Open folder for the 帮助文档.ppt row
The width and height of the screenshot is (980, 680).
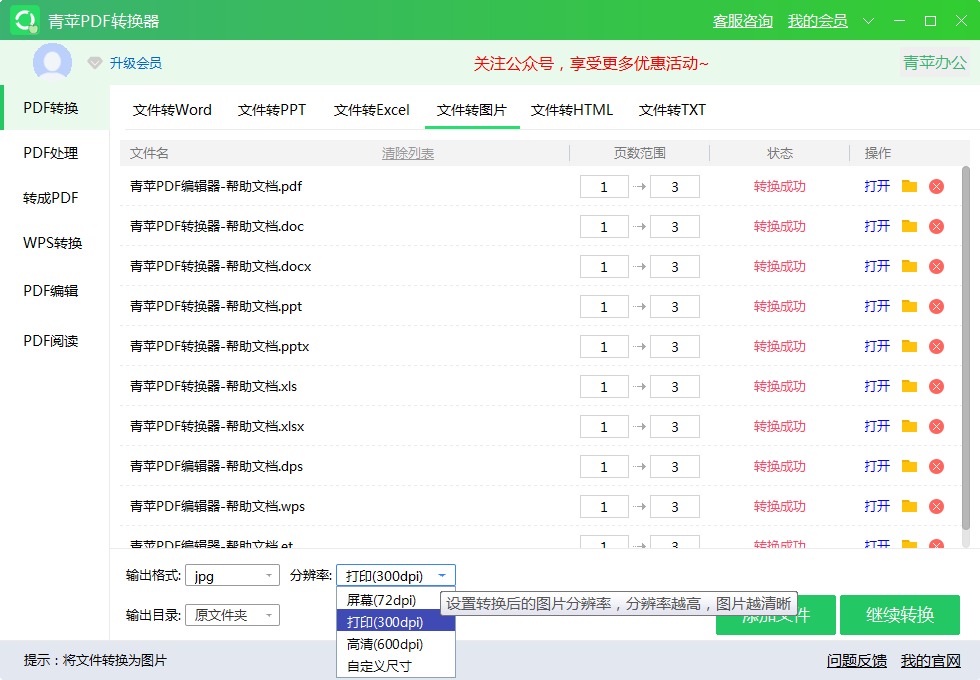click(x=909, y=306)
